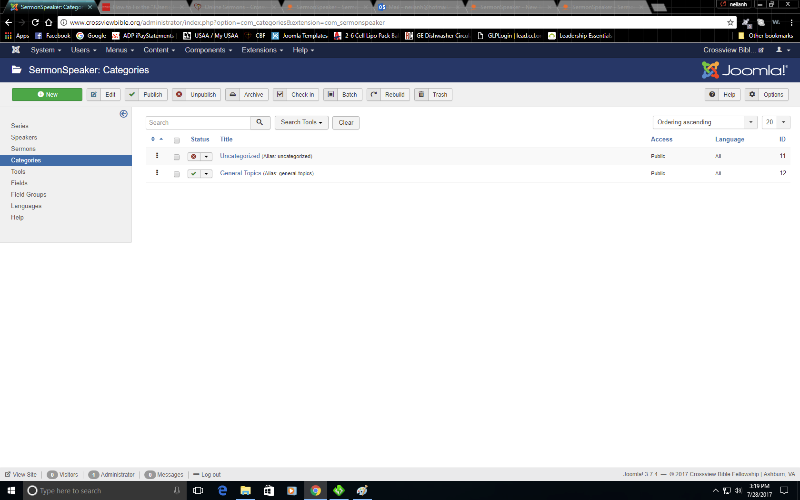Open File Explorer from the taskbar
The image size is (800, 500).
tap(245, 490)
